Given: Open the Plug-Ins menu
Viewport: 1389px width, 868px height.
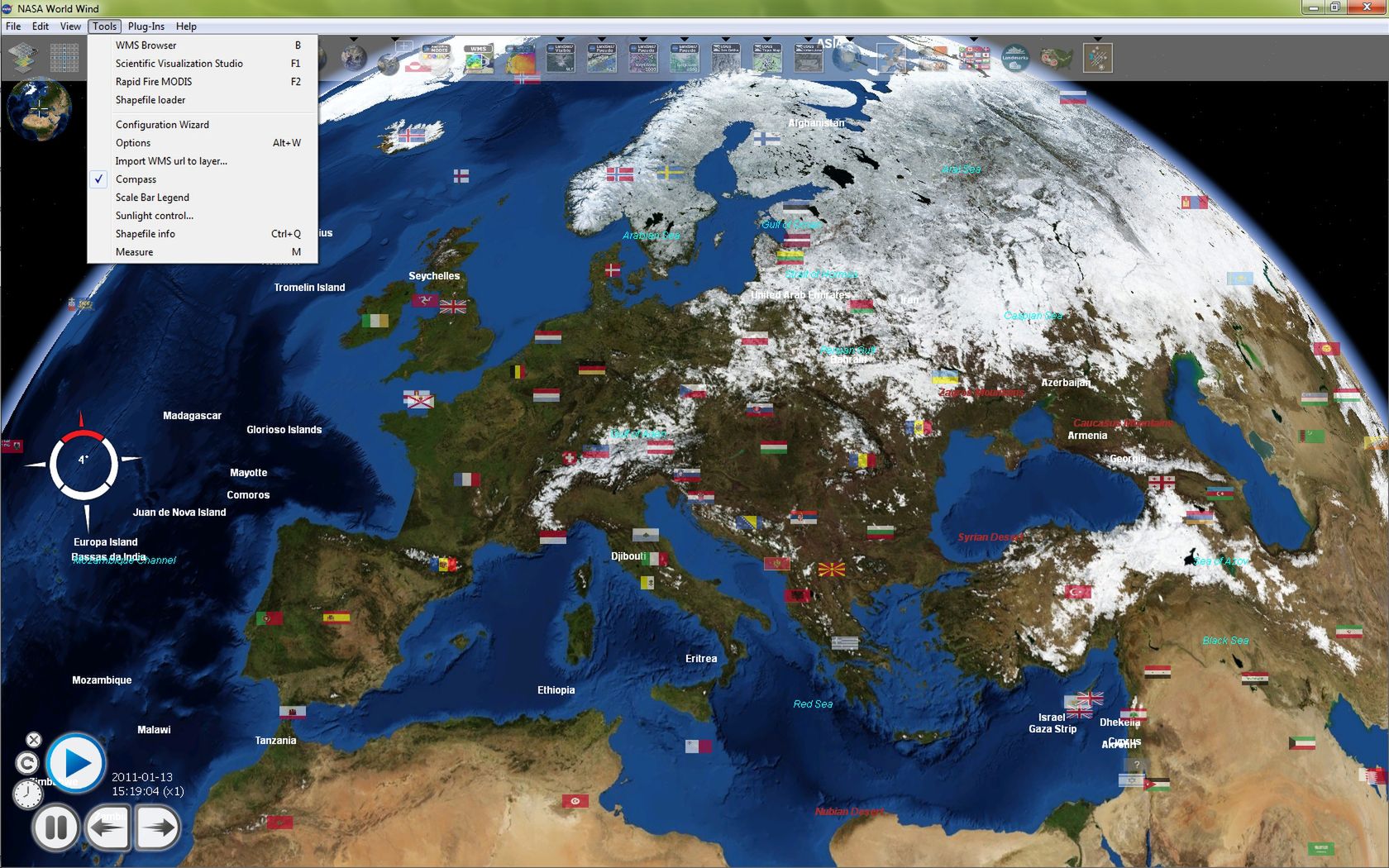Looking at the screenshot, I should [146, 26].
